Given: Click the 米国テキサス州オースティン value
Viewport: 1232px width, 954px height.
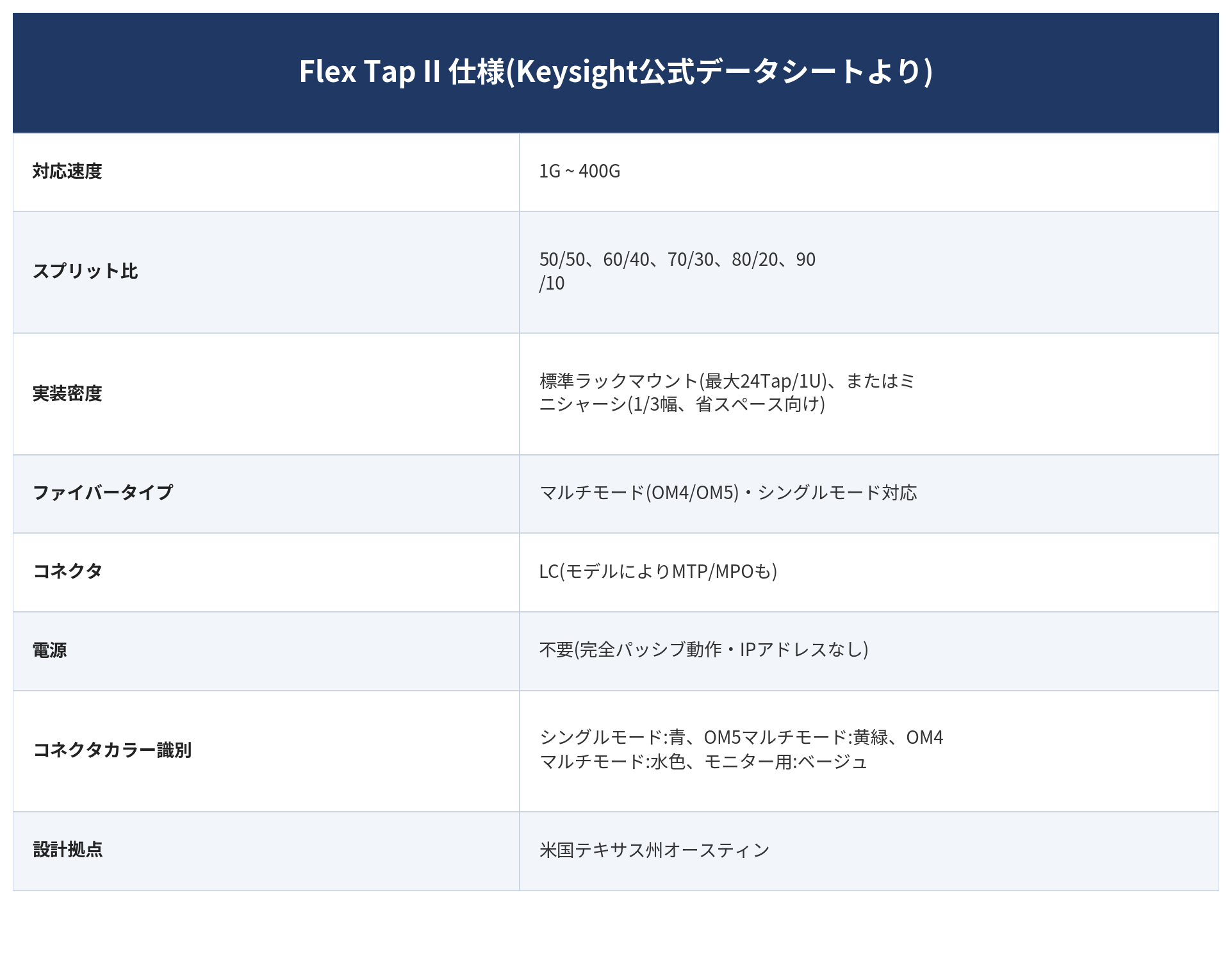Looking at the screenshot, I should (x=654, y=850).
